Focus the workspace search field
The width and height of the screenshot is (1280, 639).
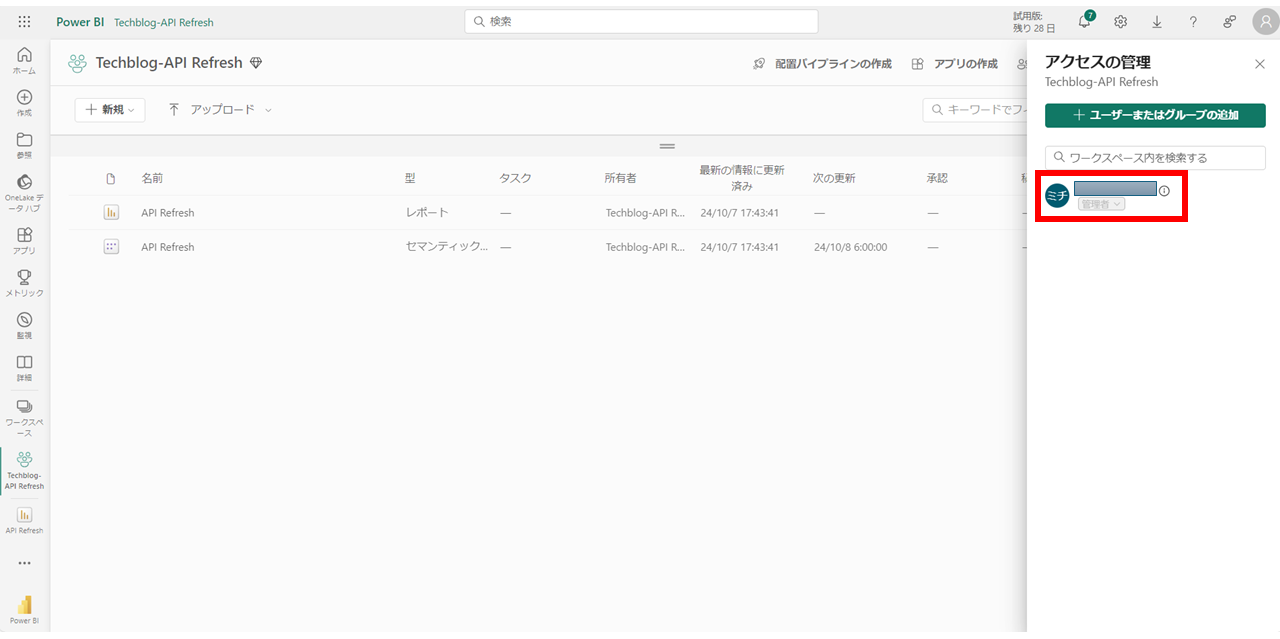[x=1155, y=157]
